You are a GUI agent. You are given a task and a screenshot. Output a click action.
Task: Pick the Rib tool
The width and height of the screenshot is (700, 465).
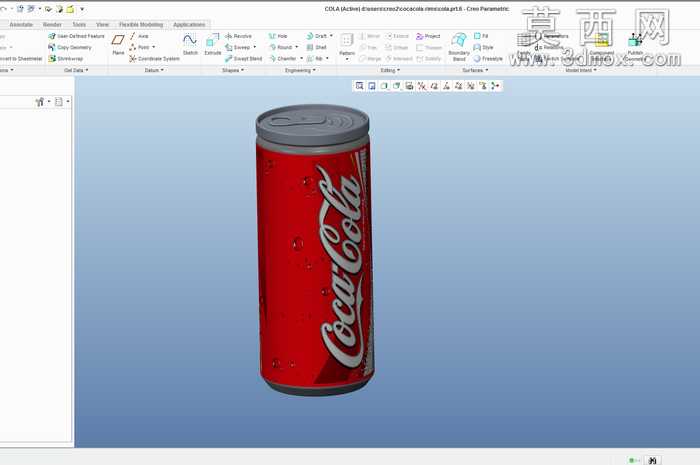315,58
